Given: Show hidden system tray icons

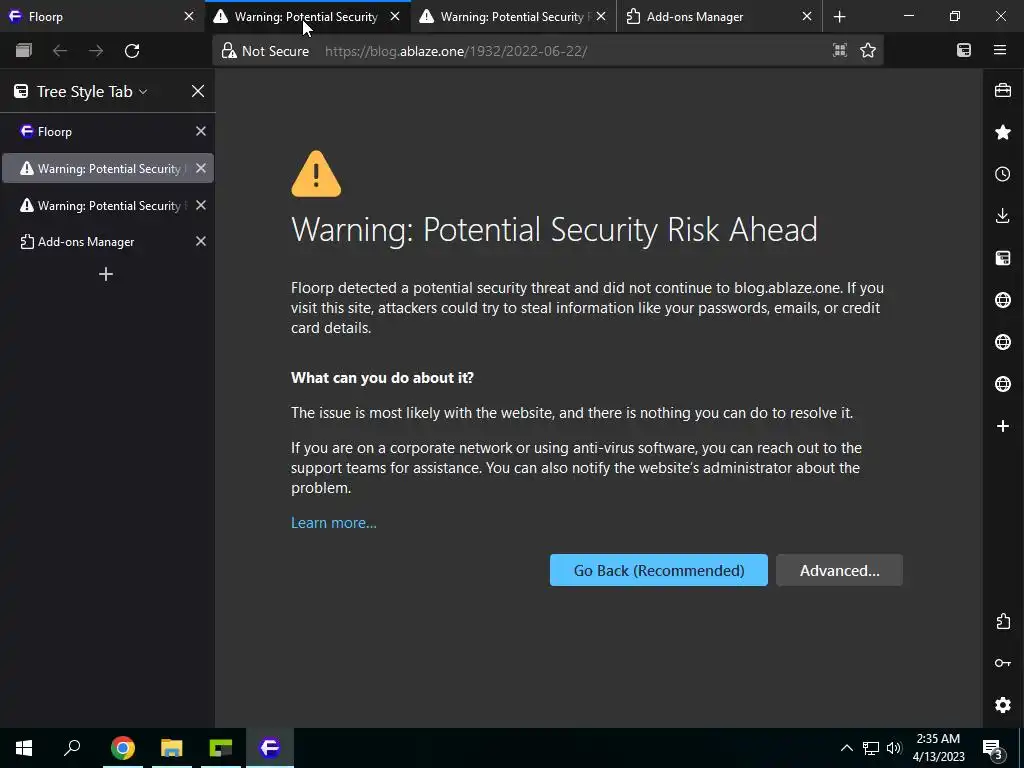Looking at the screenshot, I should (846, 748).
